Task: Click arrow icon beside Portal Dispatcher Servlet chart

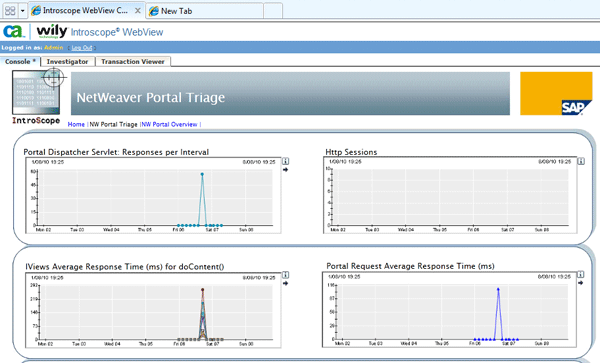Action: click(x=285, y=170)
